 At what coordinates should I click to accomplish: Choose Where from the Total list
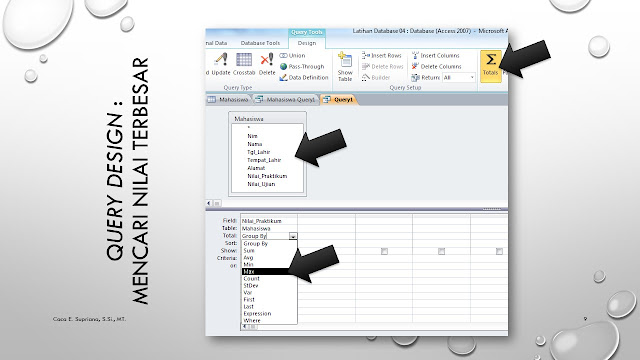[x=269, y=320]
